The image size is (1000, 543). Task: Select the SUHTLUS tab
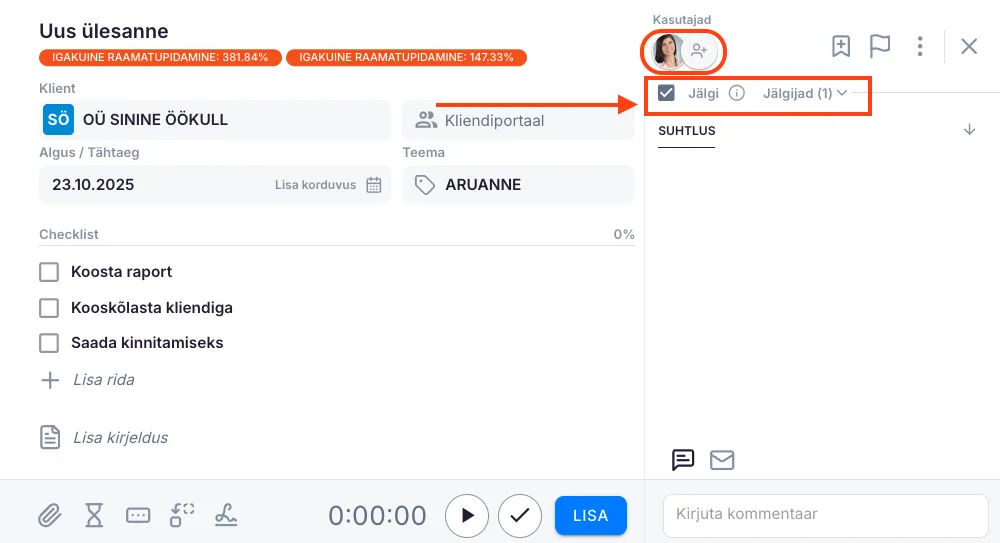687,131
